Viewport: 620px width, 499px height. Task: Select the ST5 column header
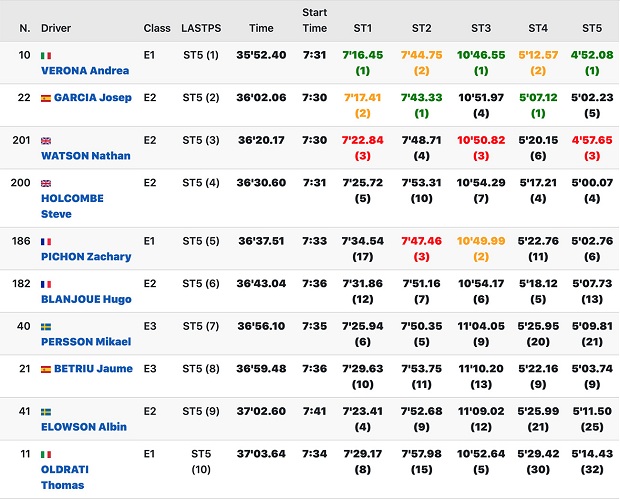pyautogui.click(x=592, y=28)
